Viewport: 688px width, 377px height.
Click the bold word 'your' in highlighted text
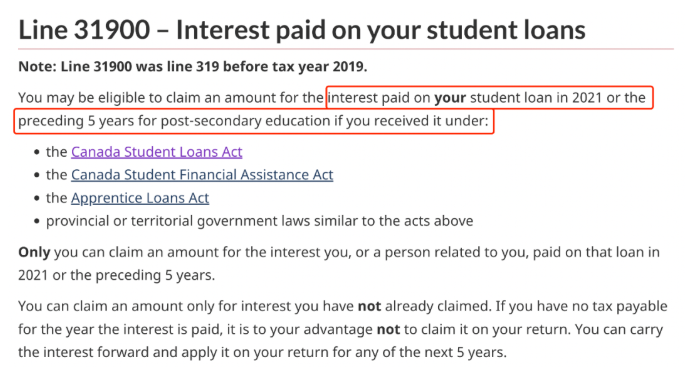click(450, 97)
